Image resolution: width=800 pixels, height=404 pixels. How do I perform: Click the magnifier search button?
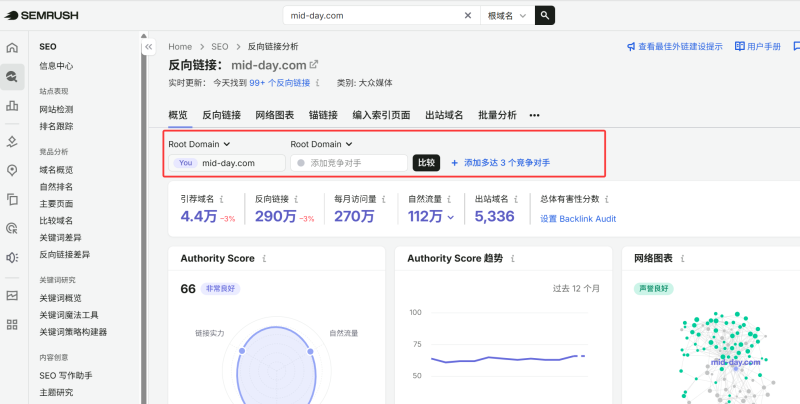click(x=544, y=15)
